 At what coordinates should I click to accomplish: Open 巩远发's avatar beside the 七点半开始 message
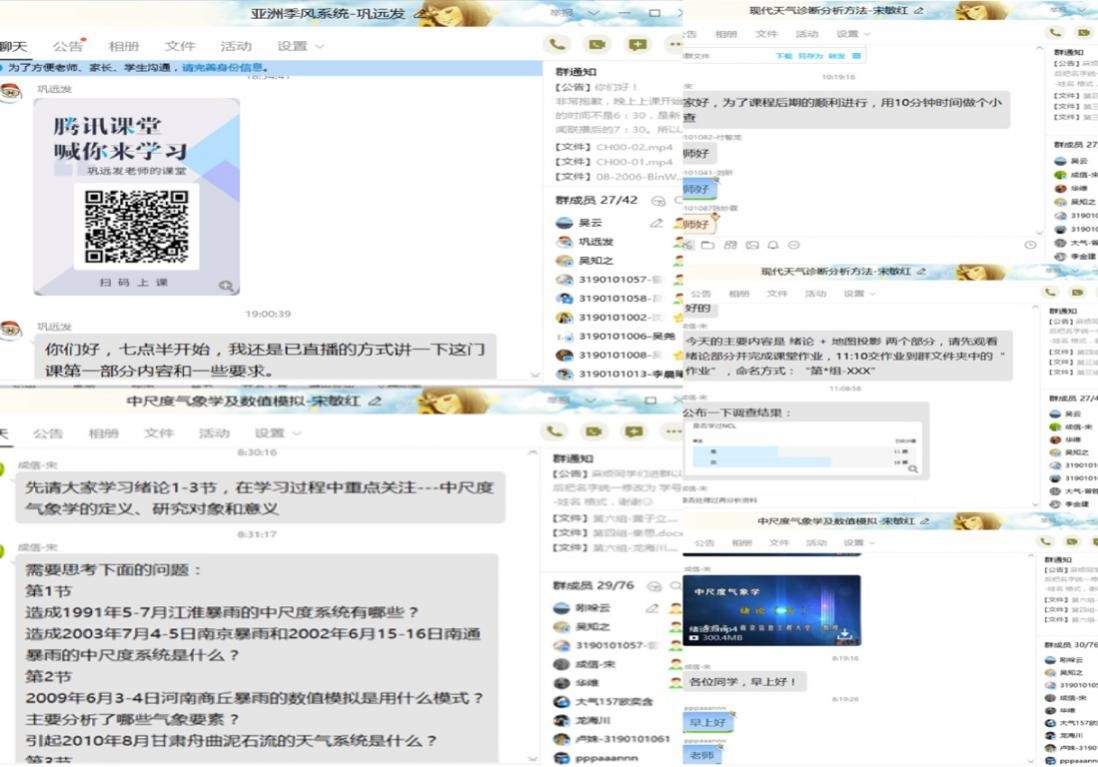[x=11, y=329]
